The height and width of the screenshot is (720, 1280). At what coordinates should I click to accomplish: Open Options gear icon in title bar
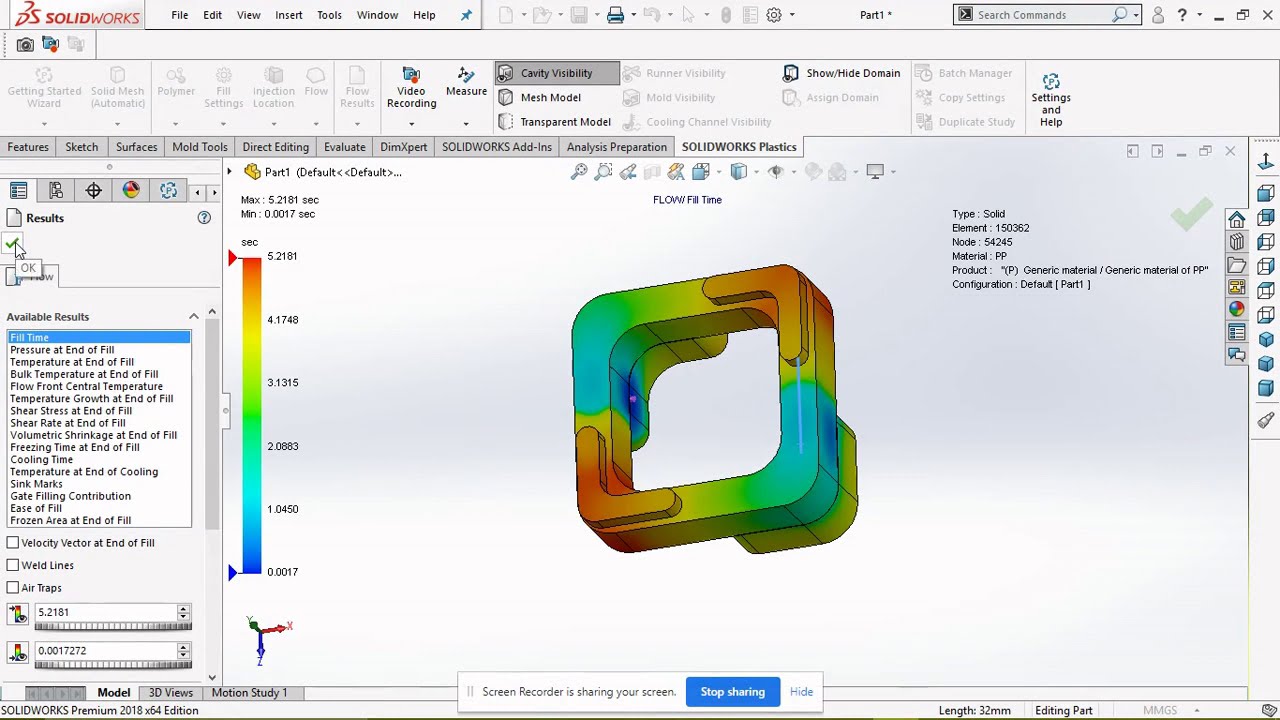pyautogui.click(x=773, y=15)
